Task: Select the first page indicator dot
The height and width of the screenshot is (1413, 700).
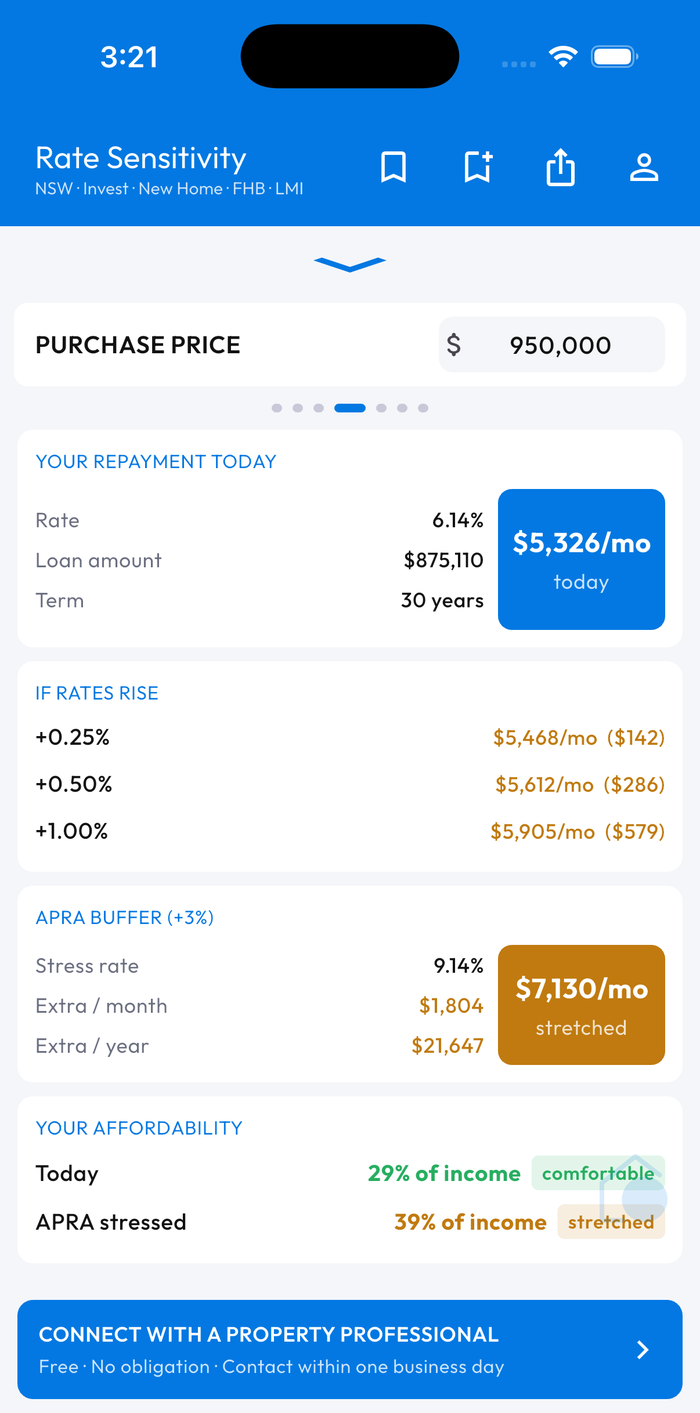Action: point(277,408)
